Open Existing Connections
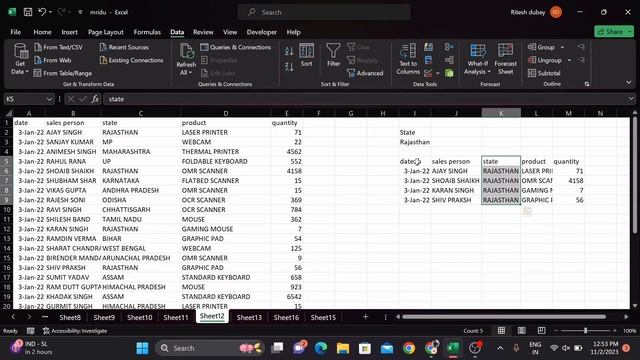This screenshot has height=360, width=640. point(131,60)
